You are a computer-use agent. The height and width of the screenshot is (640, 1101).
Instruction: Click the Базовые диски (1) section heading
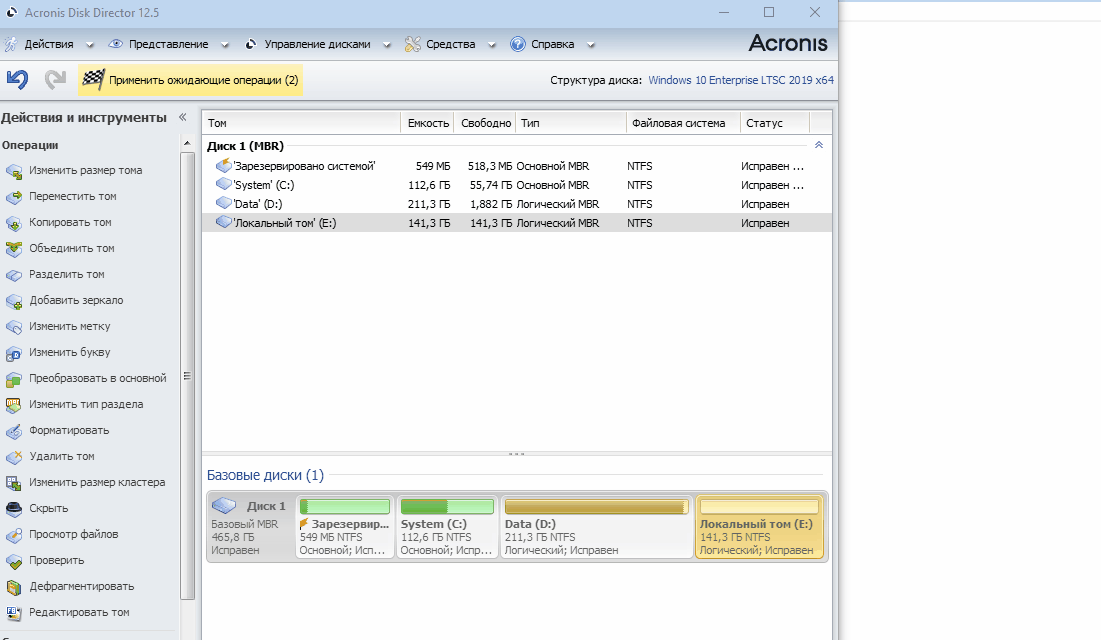coord(265,476)
